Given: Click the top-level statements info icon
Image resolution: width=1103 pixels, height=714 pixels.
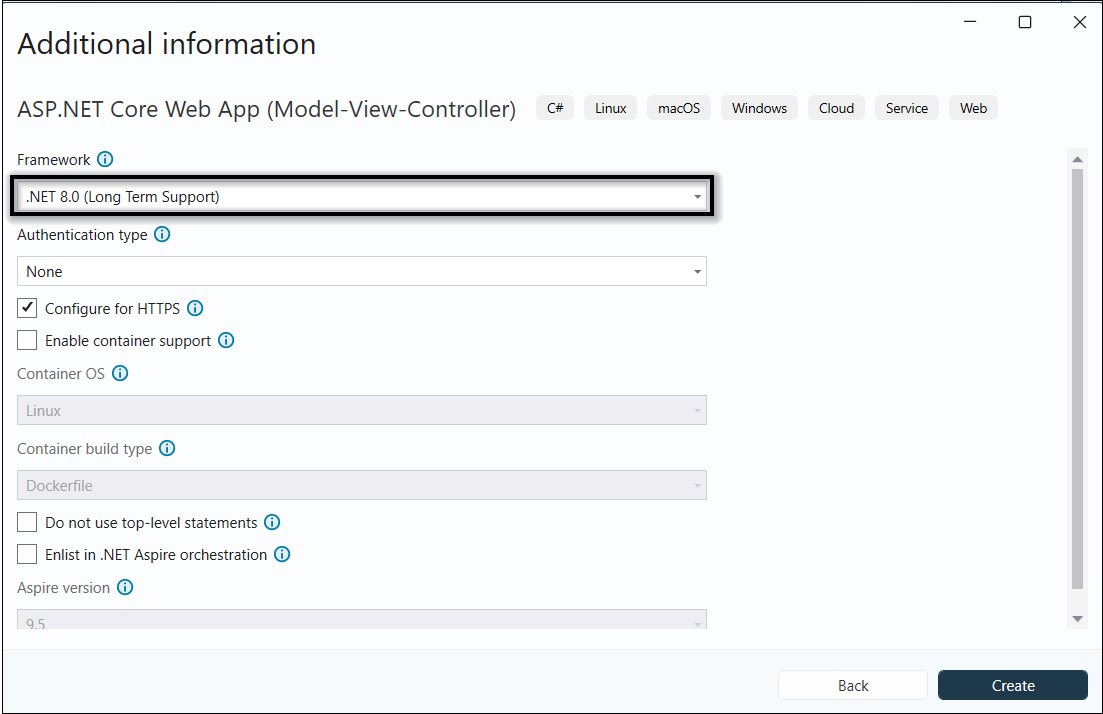Looking at the screenshot, I should (271, 521).
